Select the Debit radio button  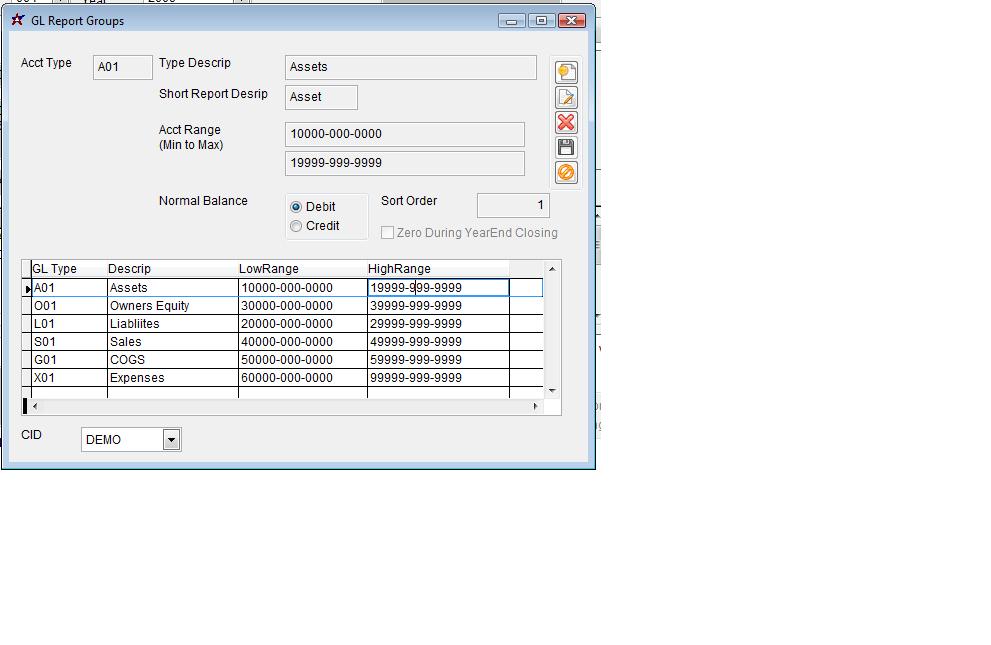(x=296, y=207)
